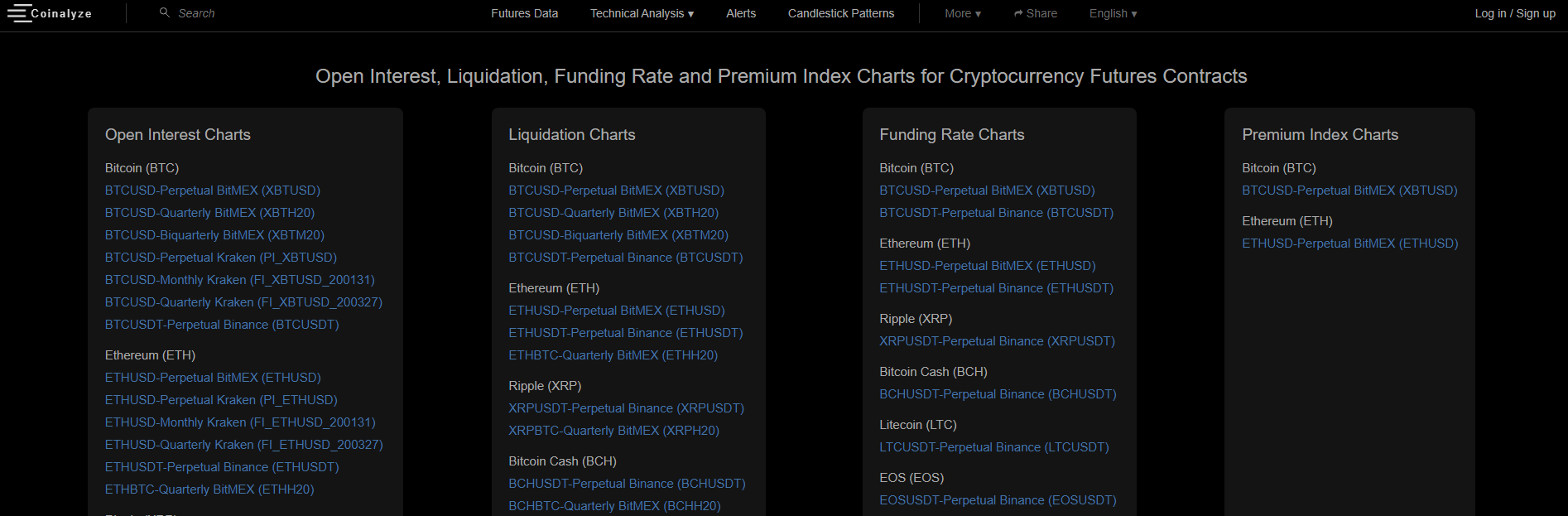1568x516 pixels.
Task: Click the Premium Index Charts heading
Action: [1320, 135]
